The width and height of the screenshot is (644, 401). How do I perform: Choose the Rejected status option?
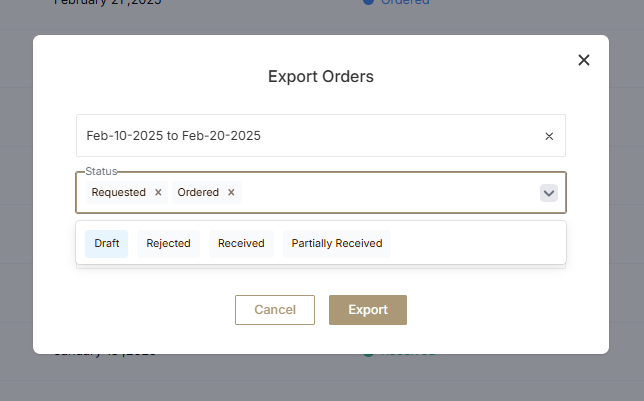point(169,243)
